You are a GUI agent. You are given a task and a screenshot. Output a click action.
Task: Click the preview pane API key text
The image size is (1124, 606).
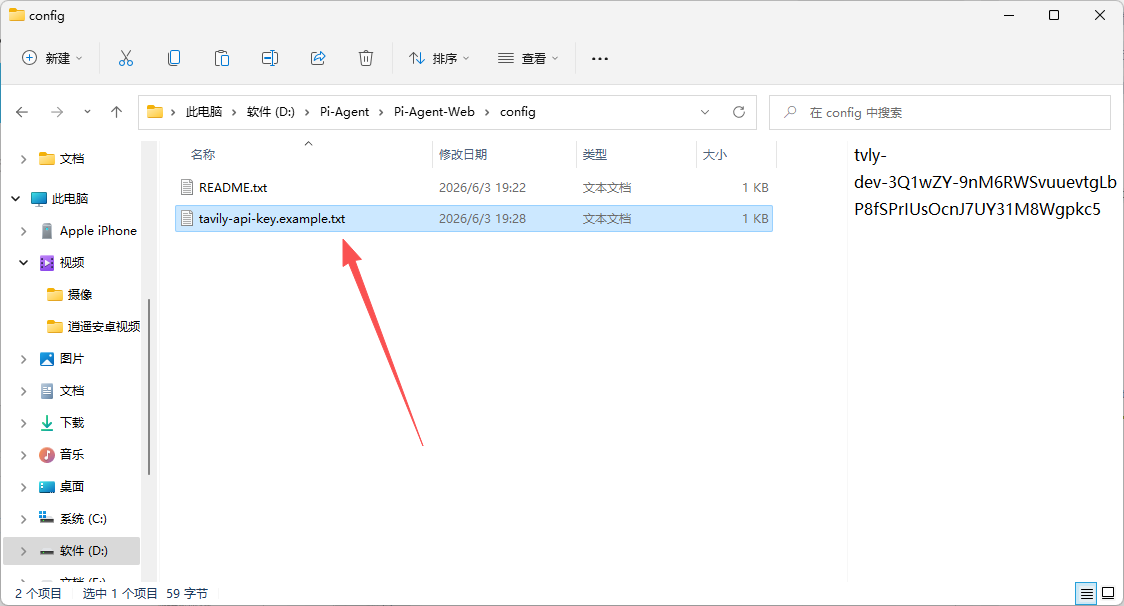[x=985, y=182]
